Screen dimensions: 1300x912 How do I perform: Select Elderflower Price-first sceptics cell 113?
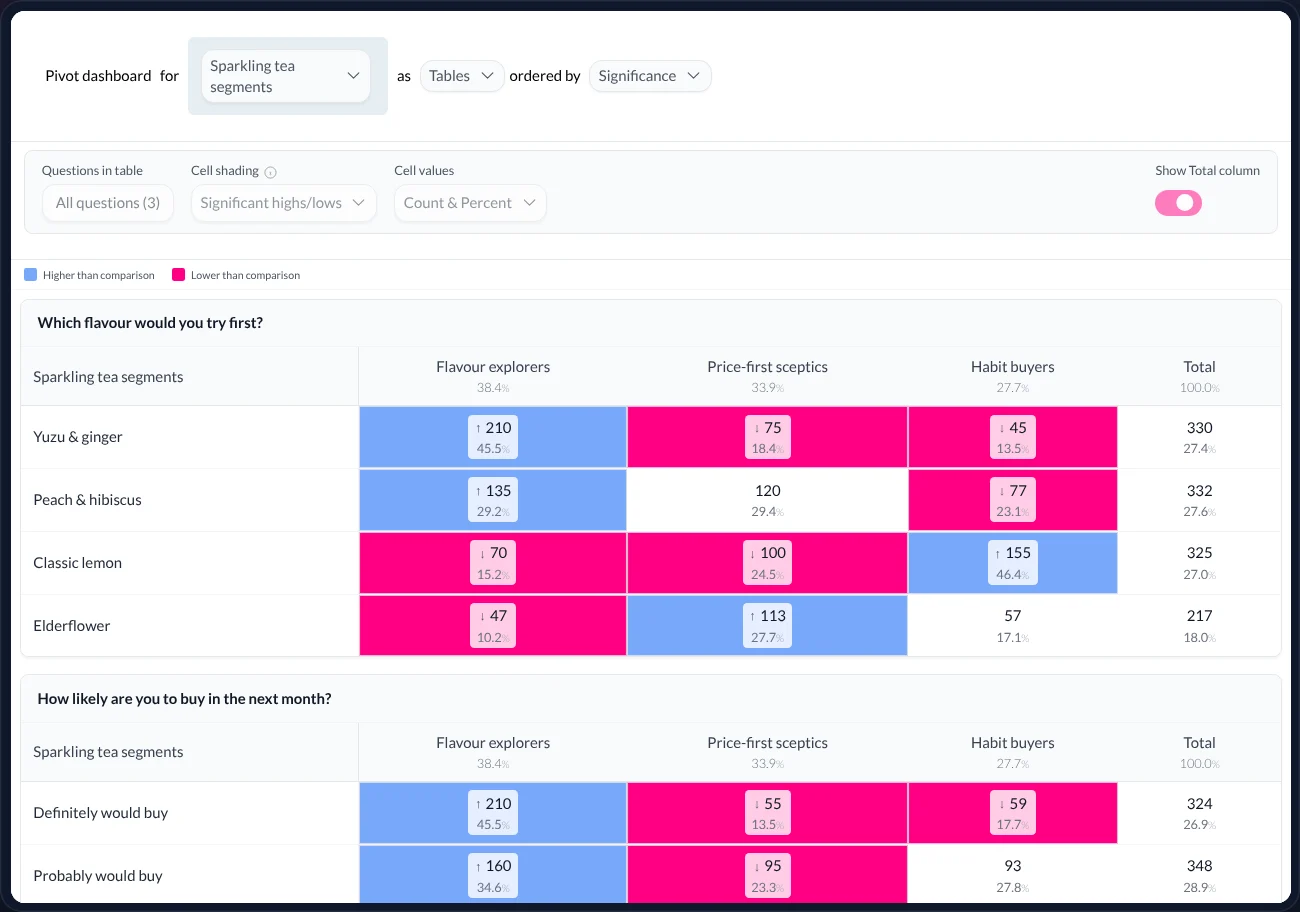pyautogui.click(x=767, y=626)
